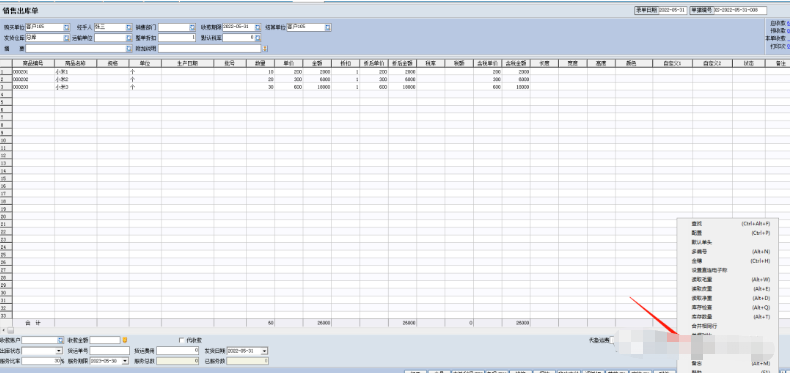The image size is (804, 373).
Task: Click orange icon beside 附加说明 field
Action: click(265, 48)
